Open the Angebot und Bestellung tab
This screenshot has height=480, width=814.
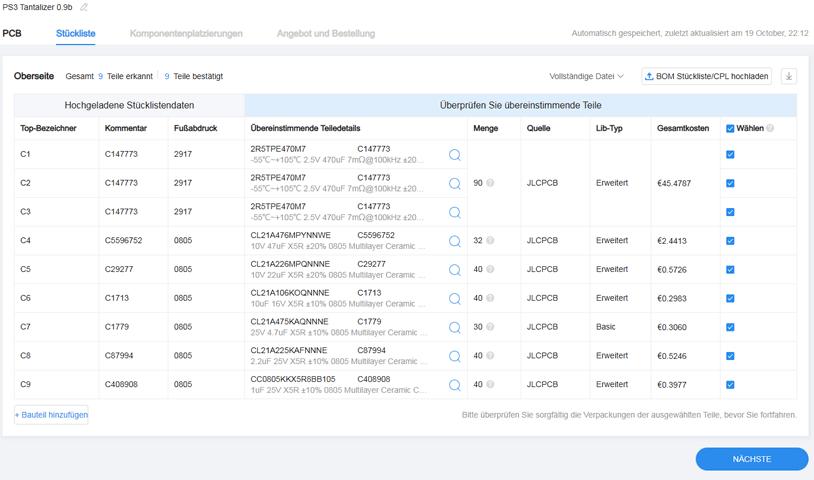[326, 33]
